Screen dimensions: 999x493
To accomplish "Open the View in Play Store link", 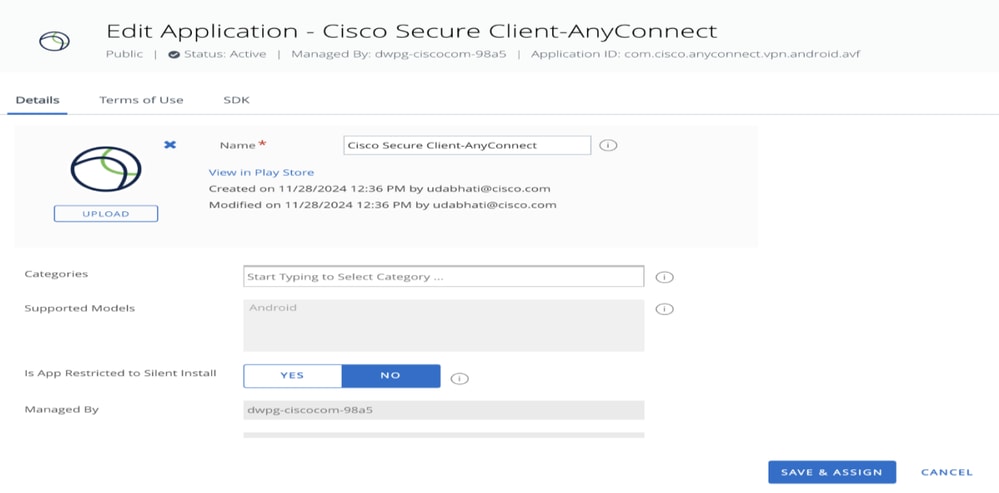I will coord(261,172).
